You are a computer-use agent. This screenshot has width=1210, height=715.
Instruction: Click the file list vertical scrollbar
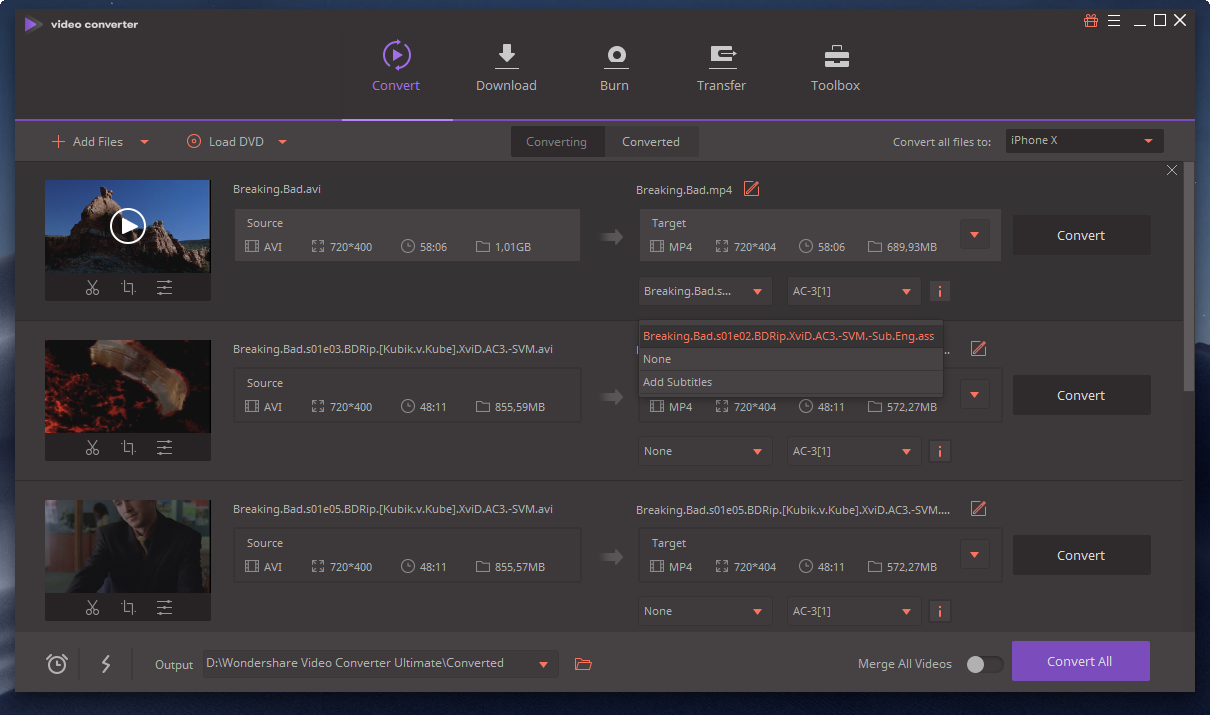click(x=1188, y=277)
